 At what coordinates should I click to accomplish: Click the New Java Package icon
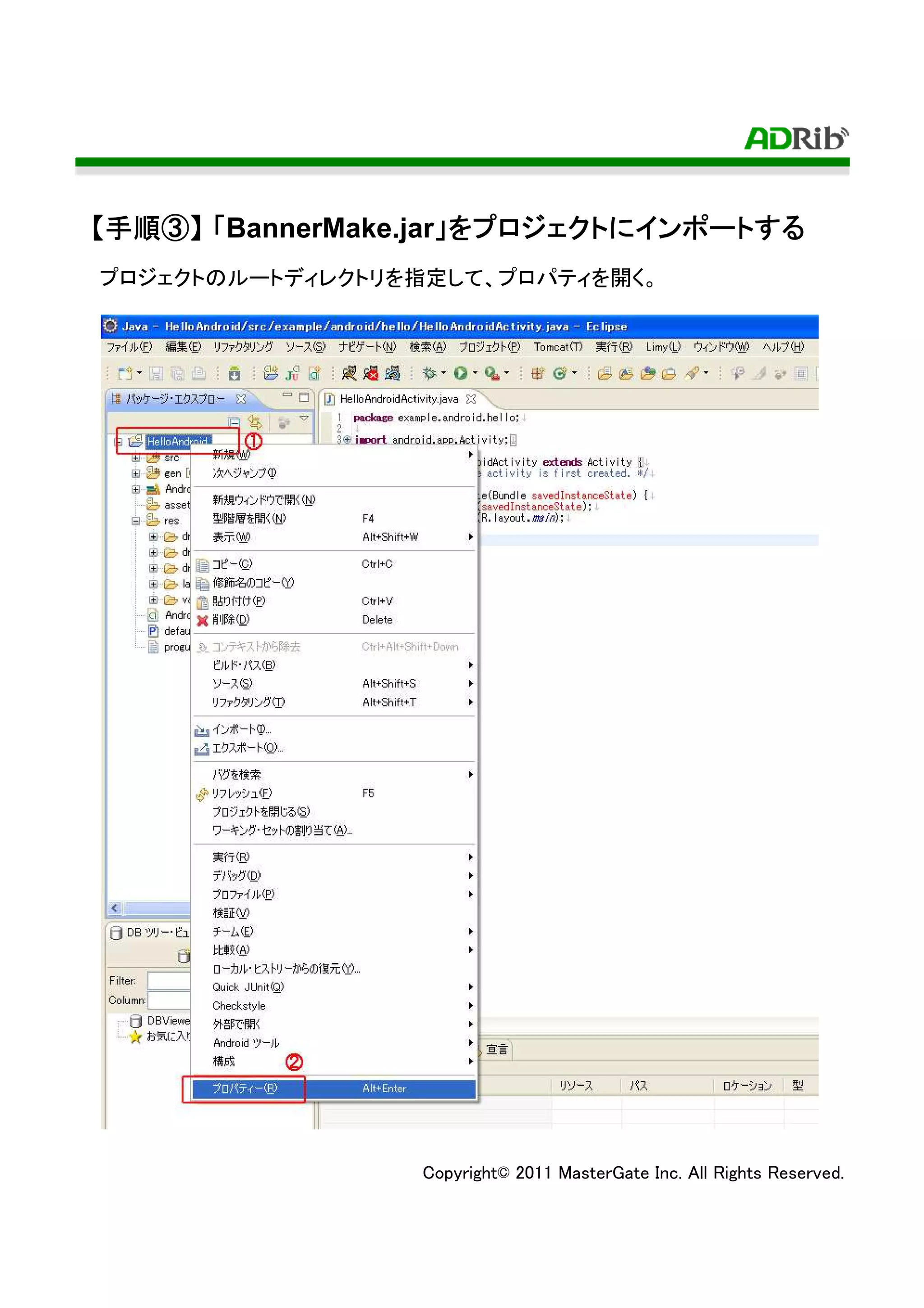(537, 374)
